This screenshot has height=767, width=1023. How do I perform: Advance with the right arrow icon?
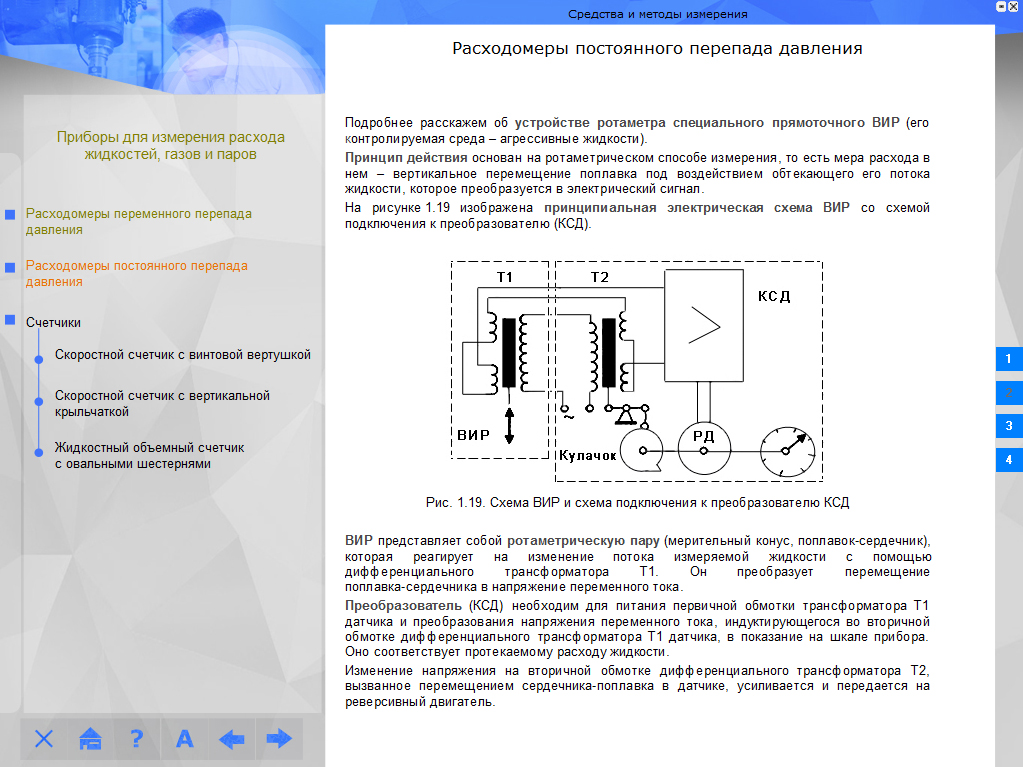(279, 739)
